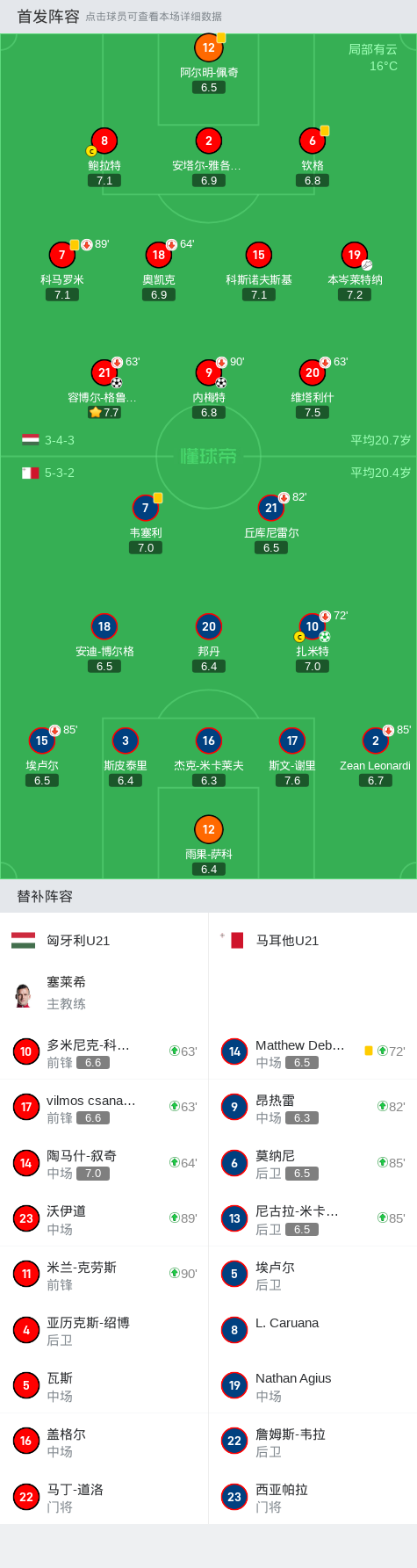Select Nathan Agius number 19 substitute

tap(313, 1385)
